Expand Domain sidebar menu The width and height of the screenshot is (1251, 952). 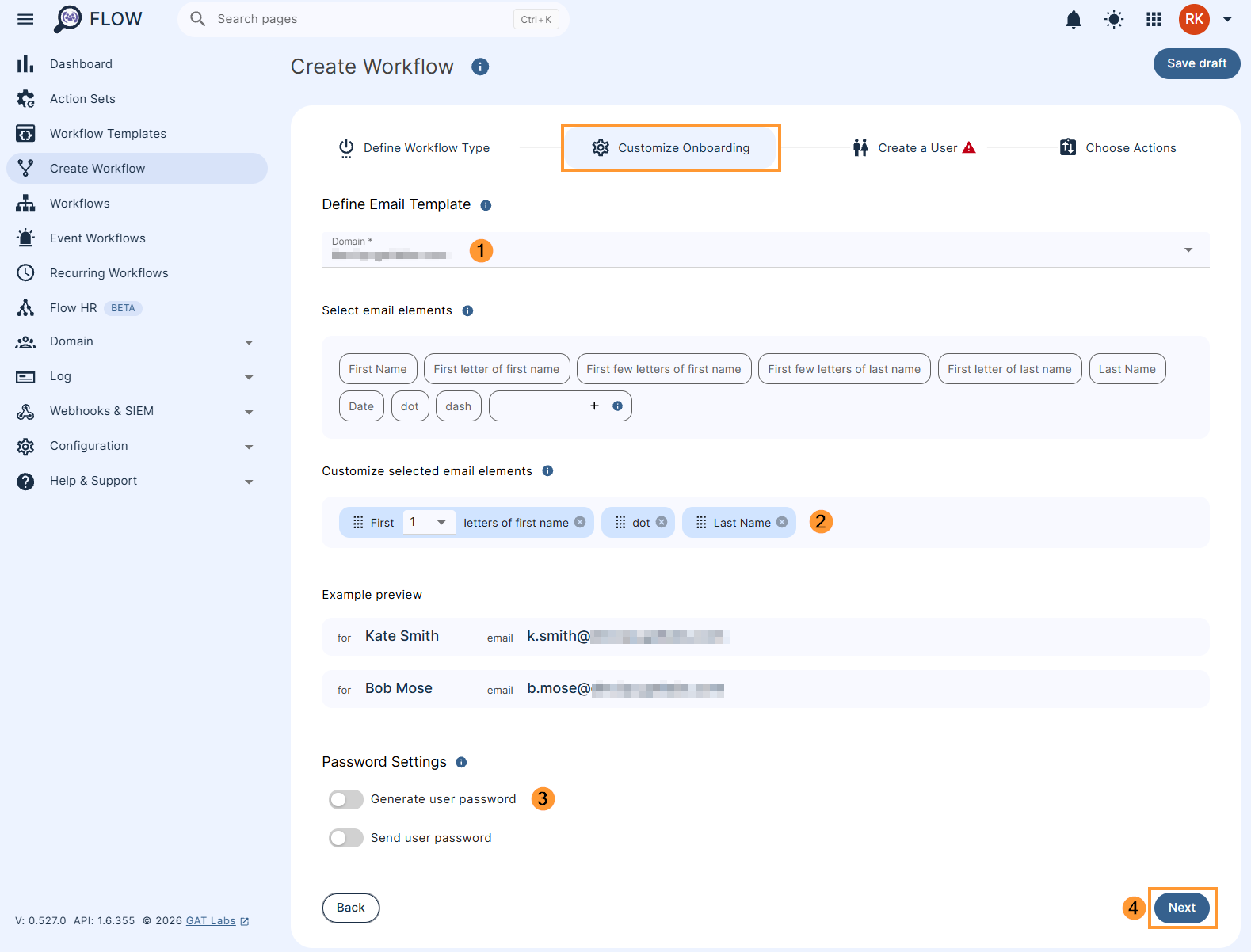pos(249,342)
